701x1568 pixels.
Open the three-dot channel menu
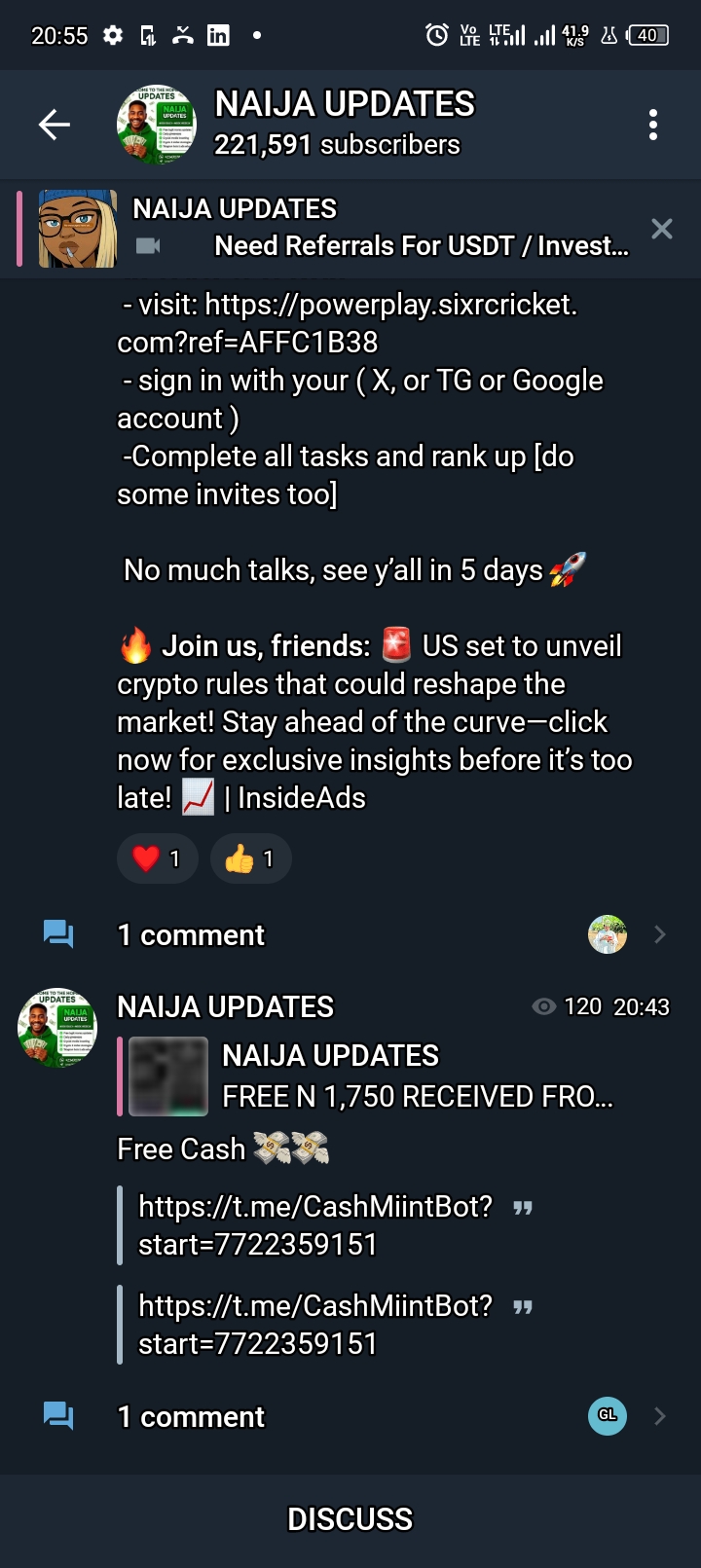pyautogui.click(x=652, y=125)
